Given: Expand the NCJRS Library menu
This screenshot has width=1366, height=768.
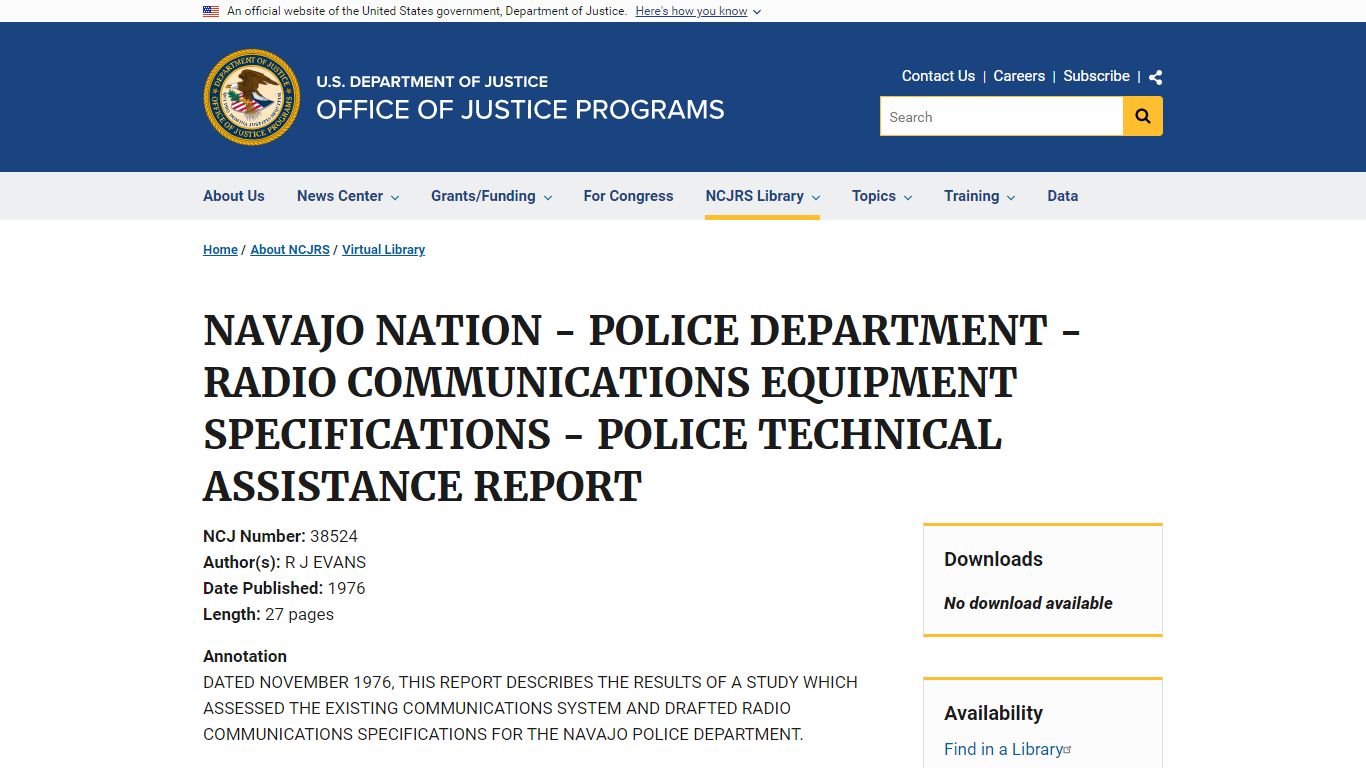Looking at the screenshot, I should click(x=762, y=196).
